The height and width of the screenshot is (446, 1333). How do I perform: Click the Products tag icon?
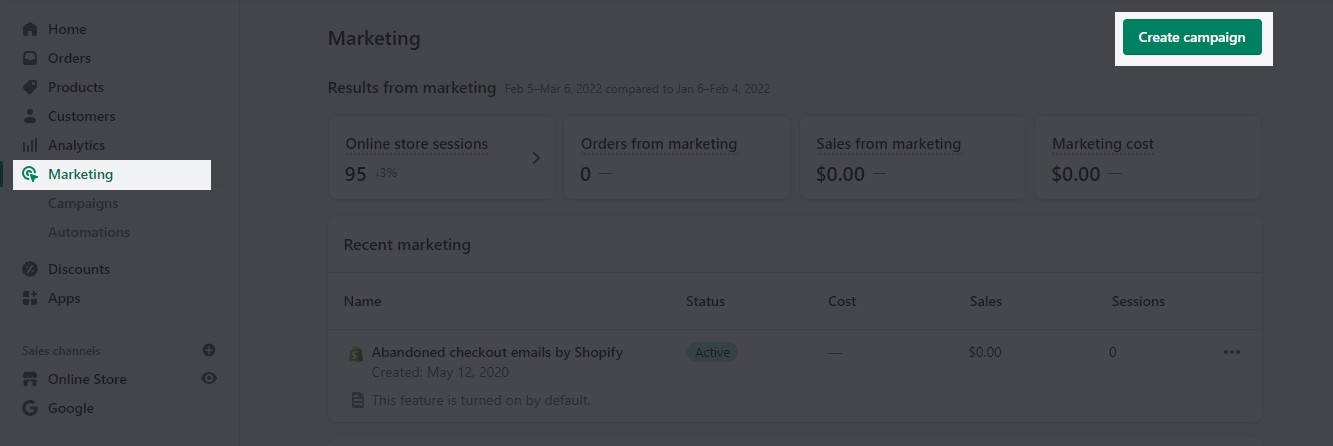30,87
